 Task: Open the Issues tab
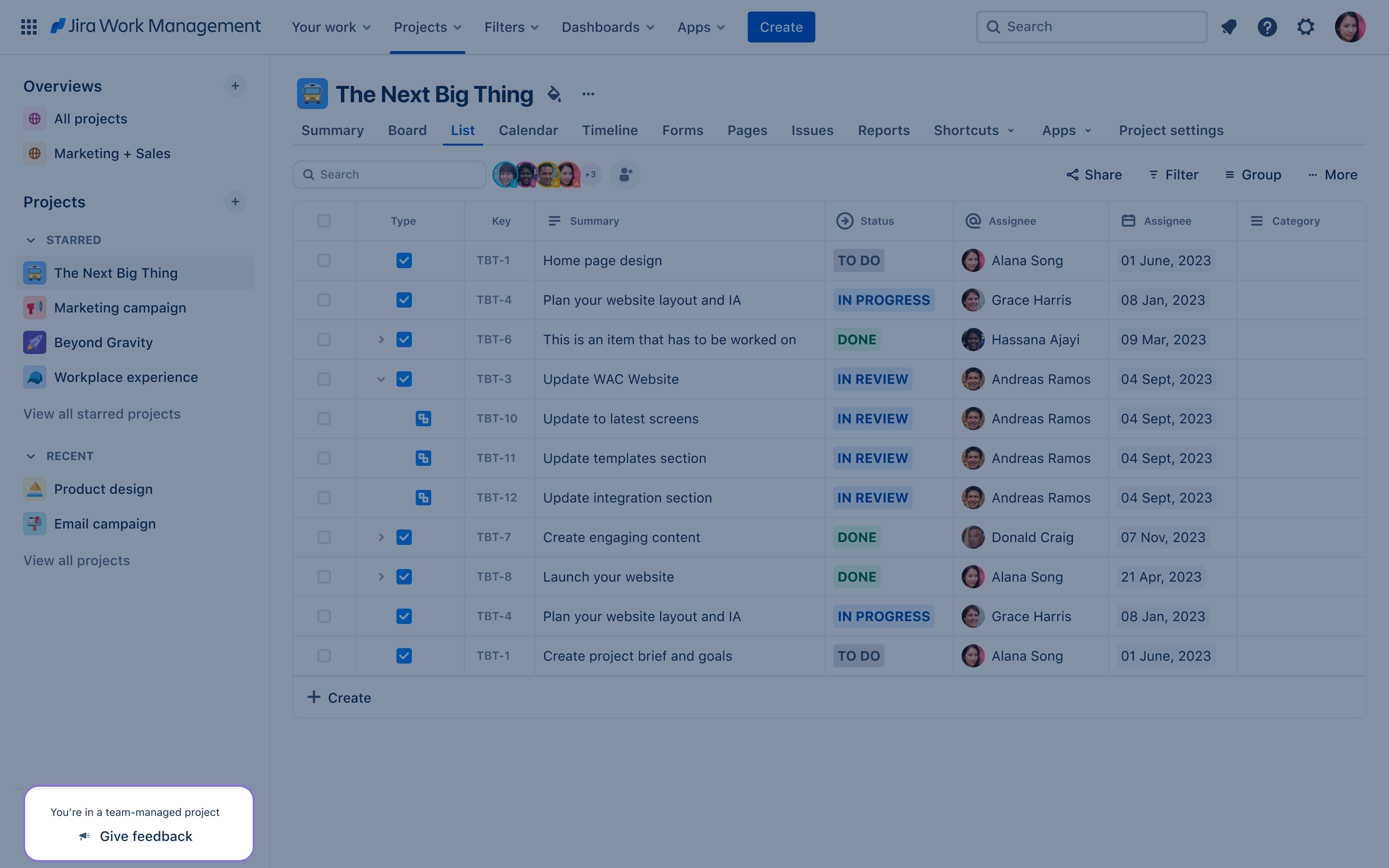pos(812,129)
